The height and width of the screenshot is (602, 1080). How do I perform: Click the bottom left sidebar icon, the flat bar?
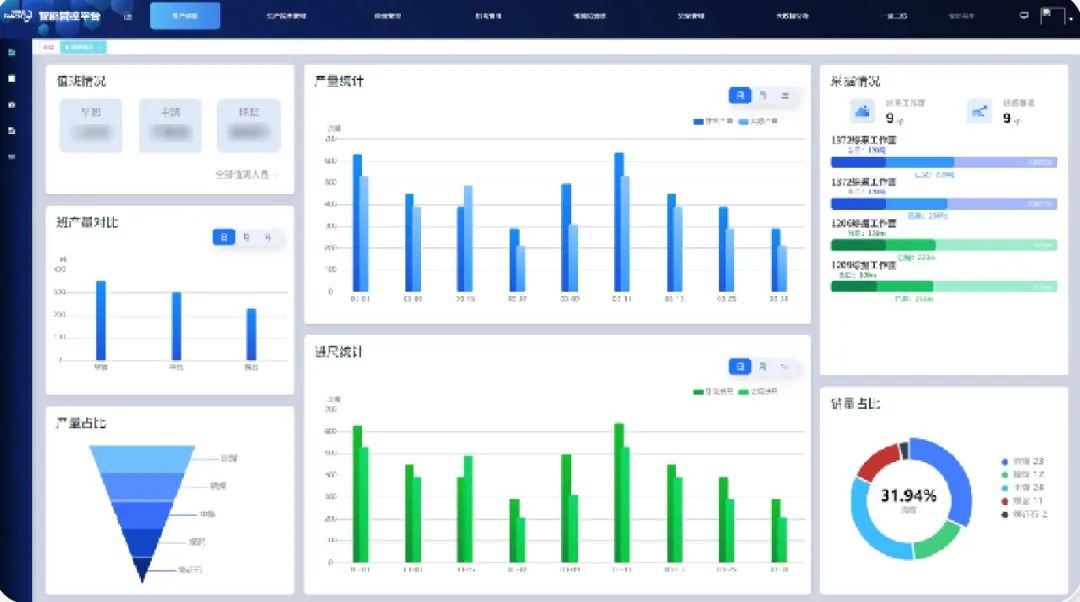point(12,156)
